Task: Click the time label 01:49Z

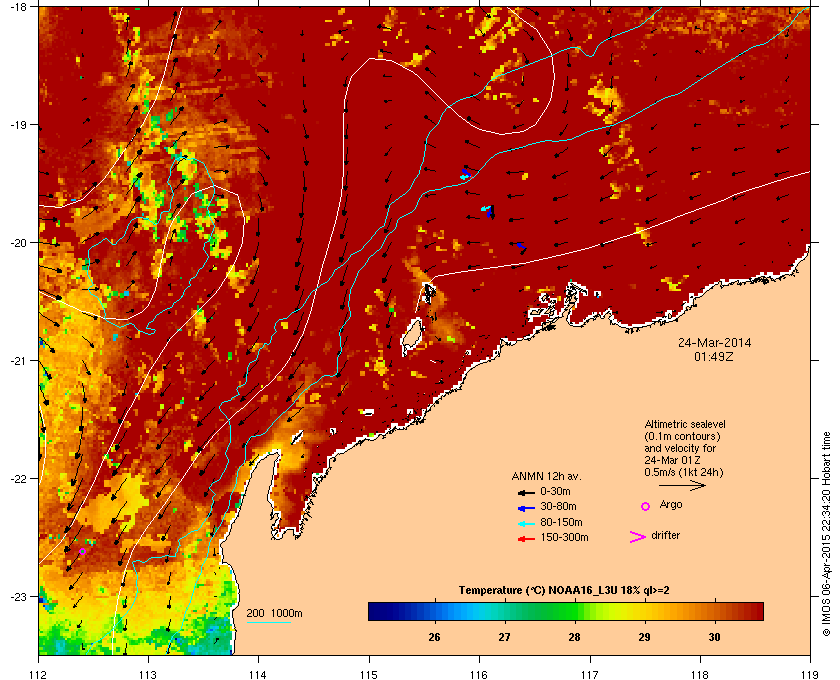Action: coord(714,356)
